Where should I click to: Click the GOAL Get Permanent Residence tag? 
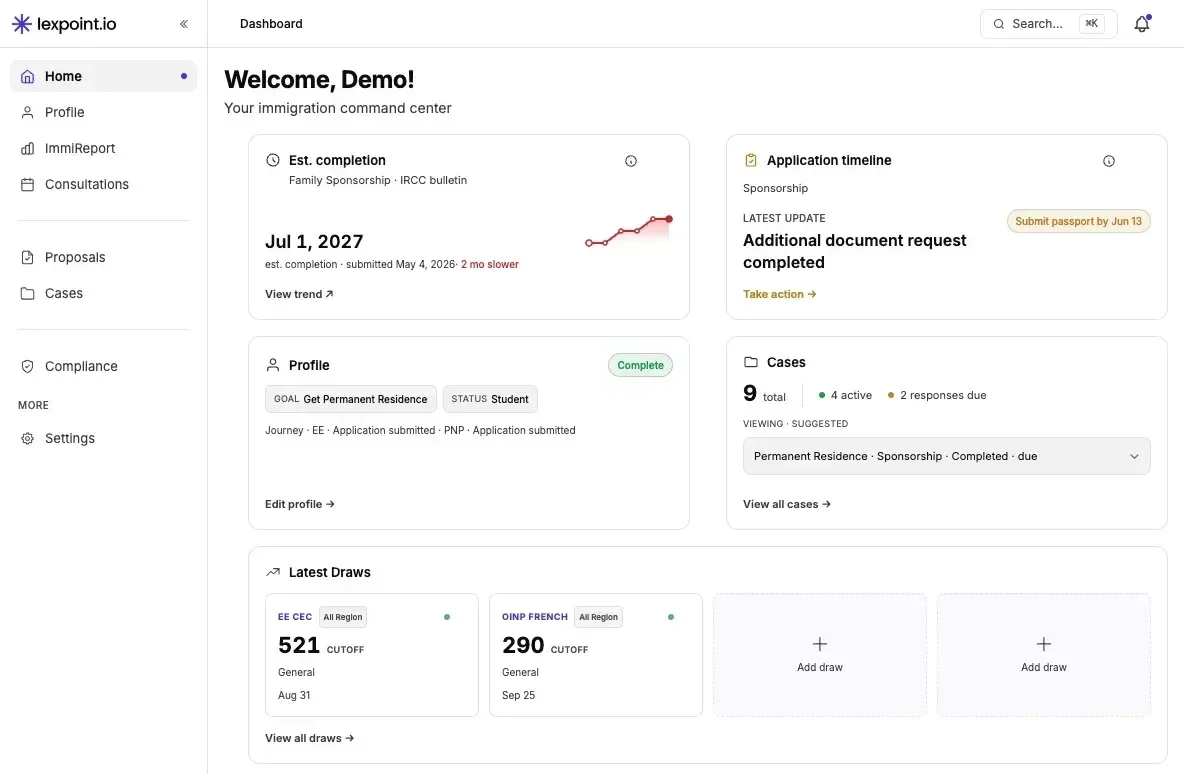point(350,399)
